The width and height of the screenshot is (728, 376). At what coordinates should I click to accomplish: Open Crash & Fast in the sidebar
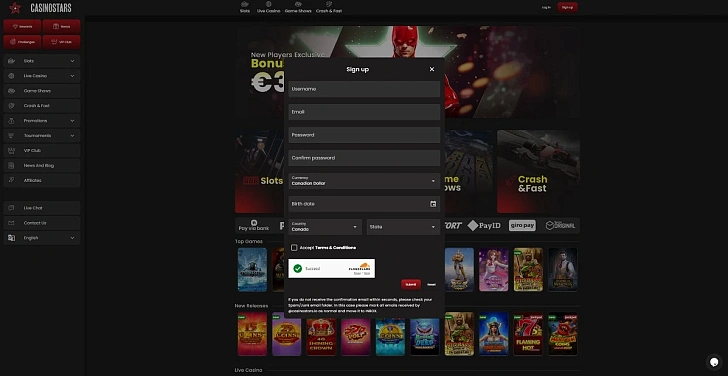click(42, 106)
